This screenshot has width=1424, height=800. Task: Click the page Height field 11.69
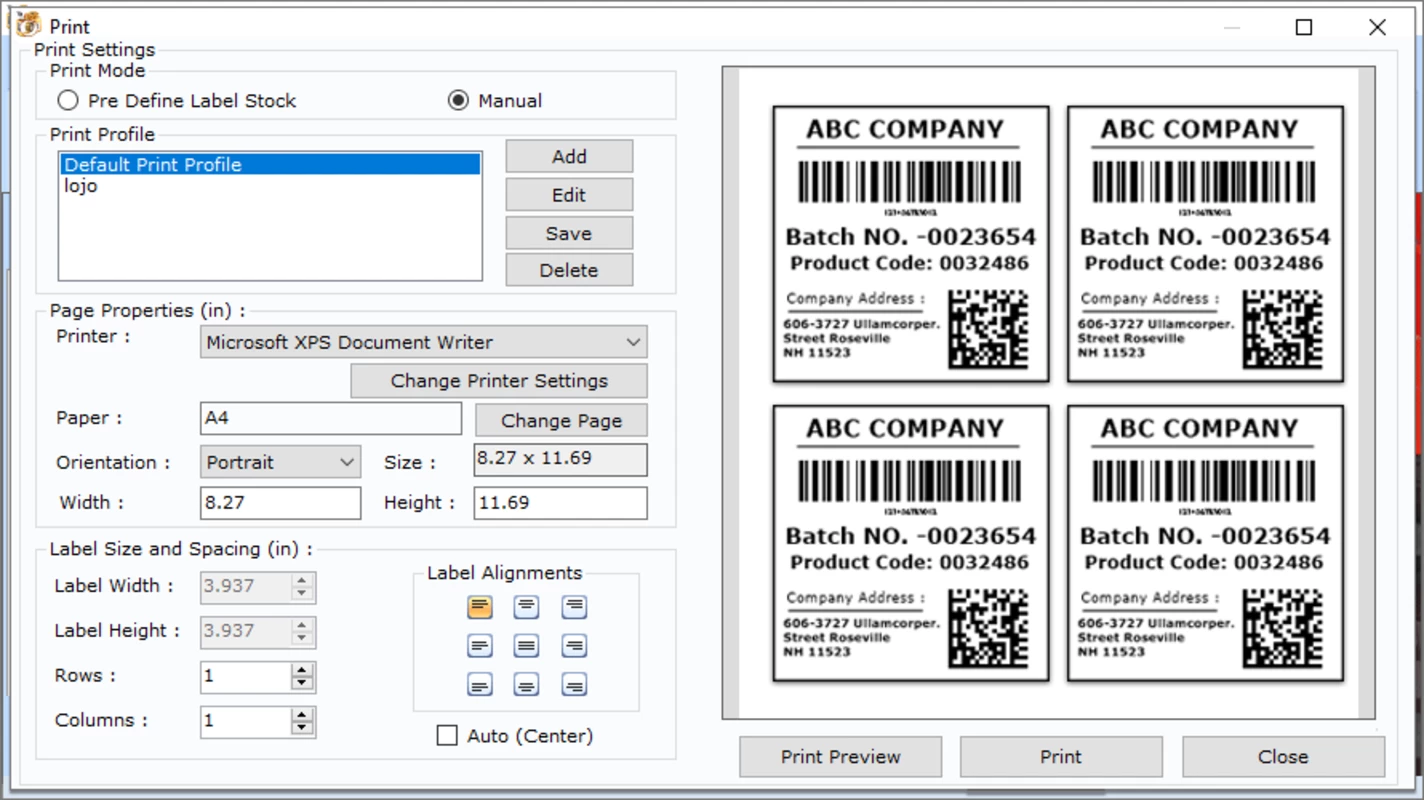click(560, 503)
